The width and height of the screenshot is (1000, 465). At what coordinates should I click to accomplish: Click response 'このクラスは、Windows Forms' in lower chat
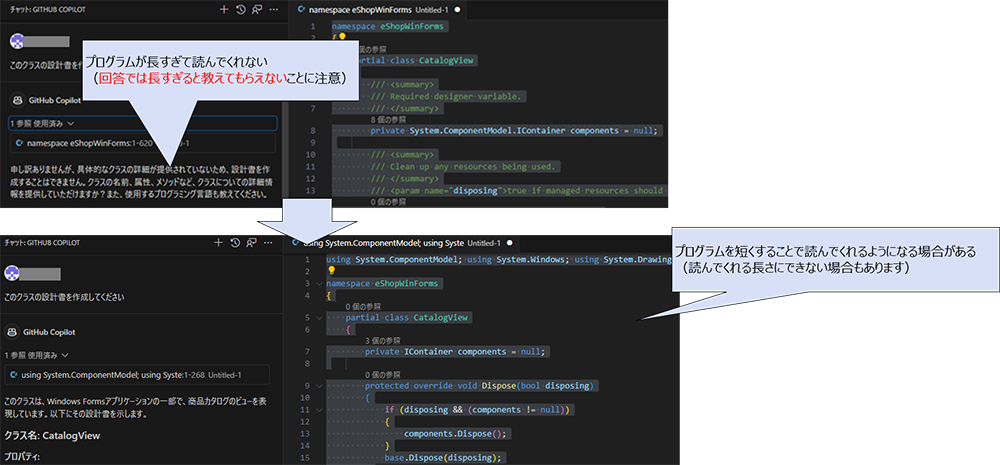point(133,407)
